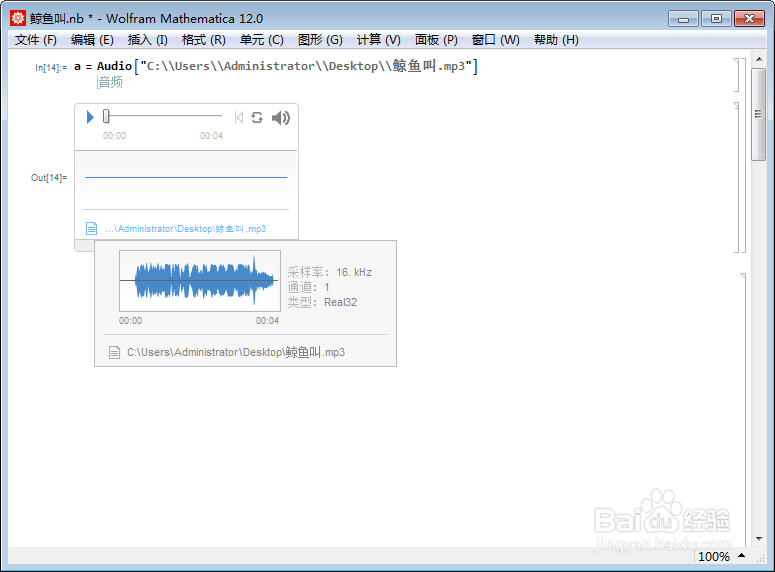Click the blue flat waveform line in output
The height and width of the screenshot is (572, 775).
click(186, 177)
